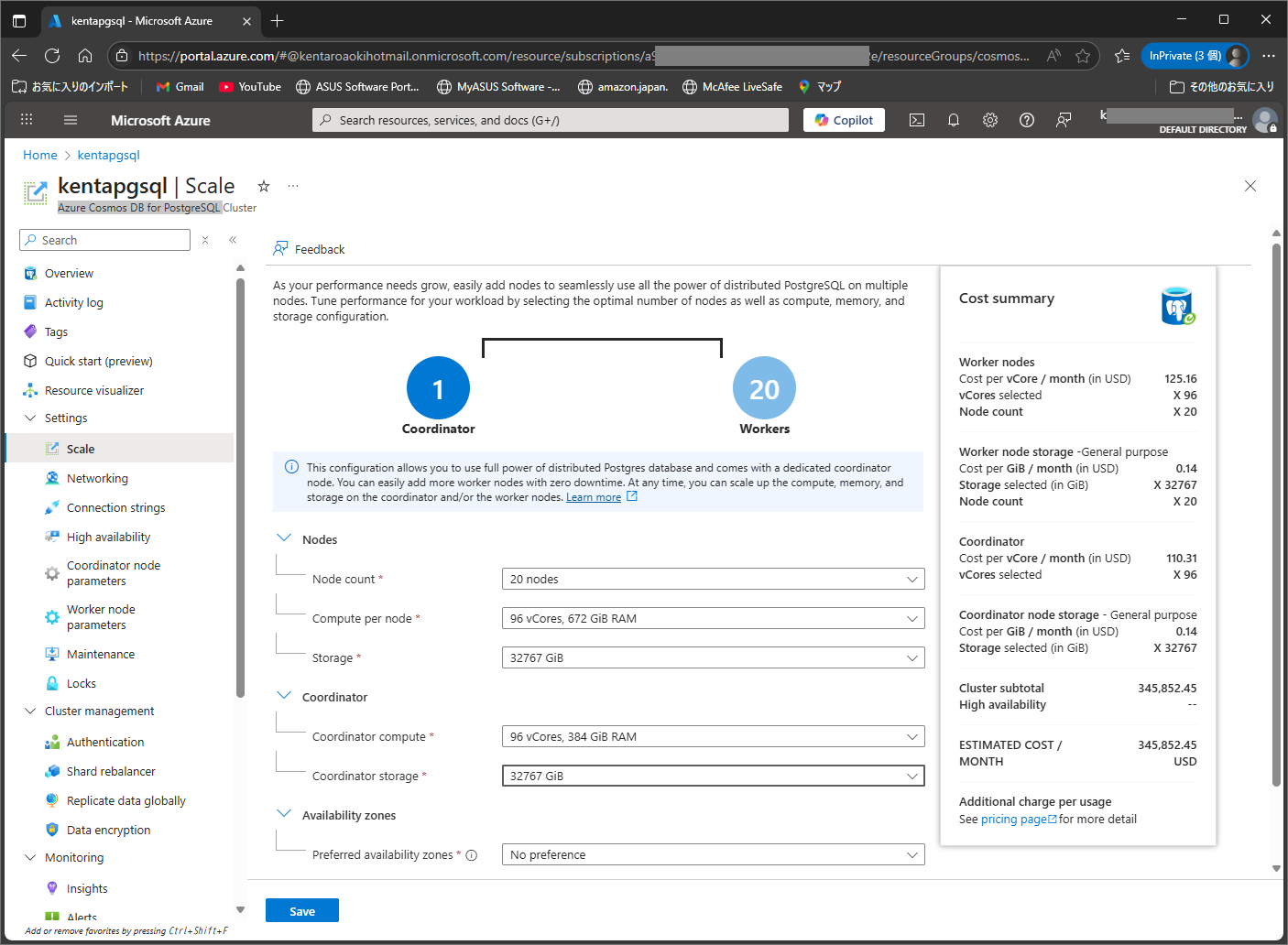Click browser refresh button
This screenshot has height=945, width=1288.
[x=52, y=56]
